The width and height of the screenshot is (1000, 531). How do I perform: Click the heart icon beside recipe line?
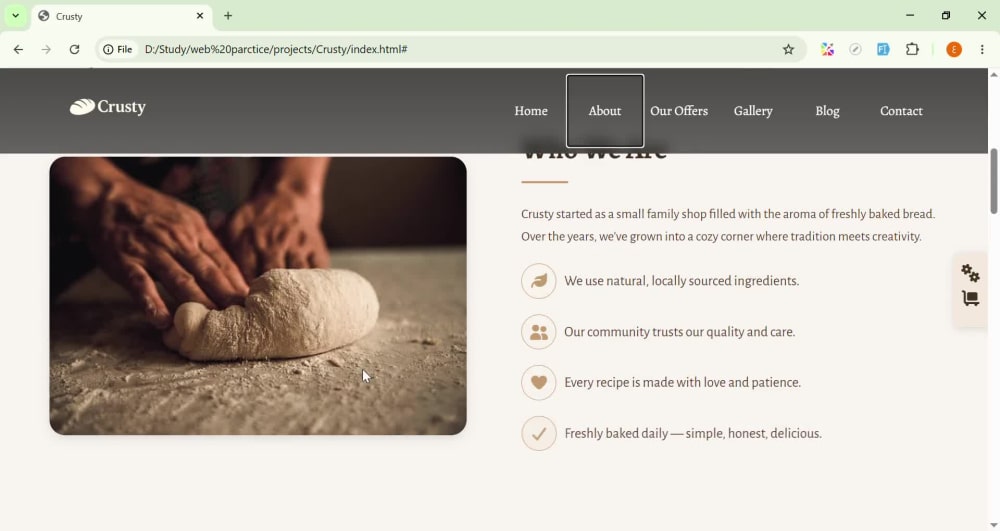(539, 382)
